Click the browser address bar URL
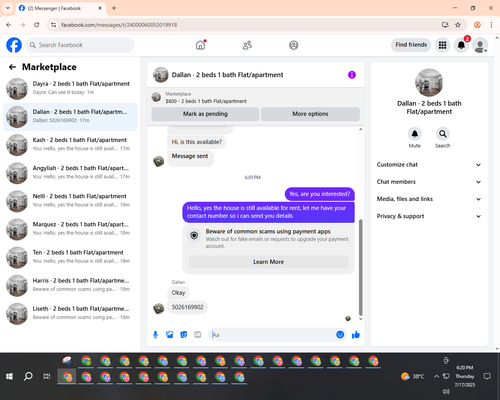This screenshot has height=400, width=500. pos(119,25)
